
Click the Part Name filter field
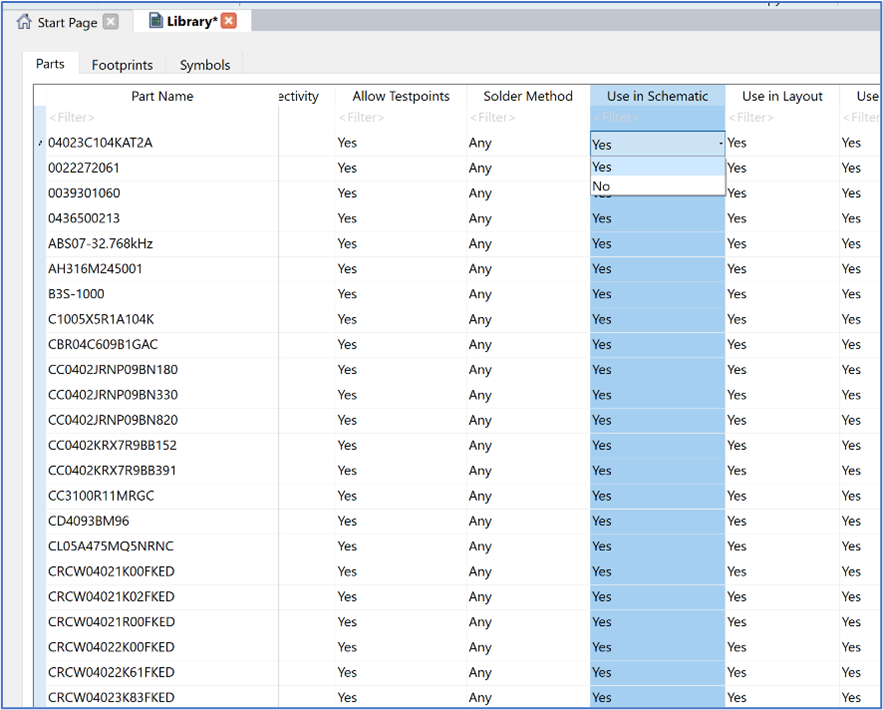coord(160,118)
